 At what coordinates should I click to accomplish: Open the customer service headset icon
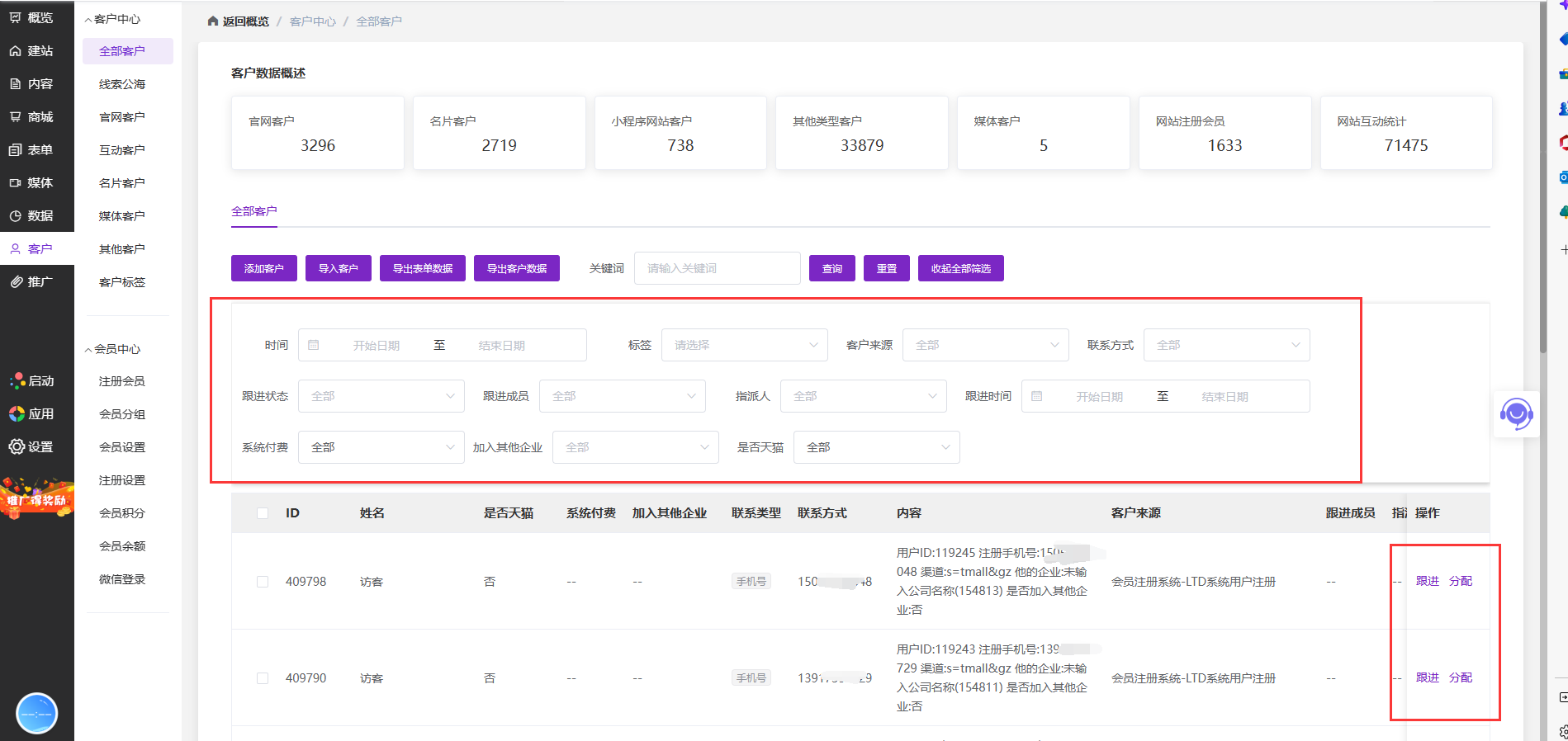point(1516,413)
